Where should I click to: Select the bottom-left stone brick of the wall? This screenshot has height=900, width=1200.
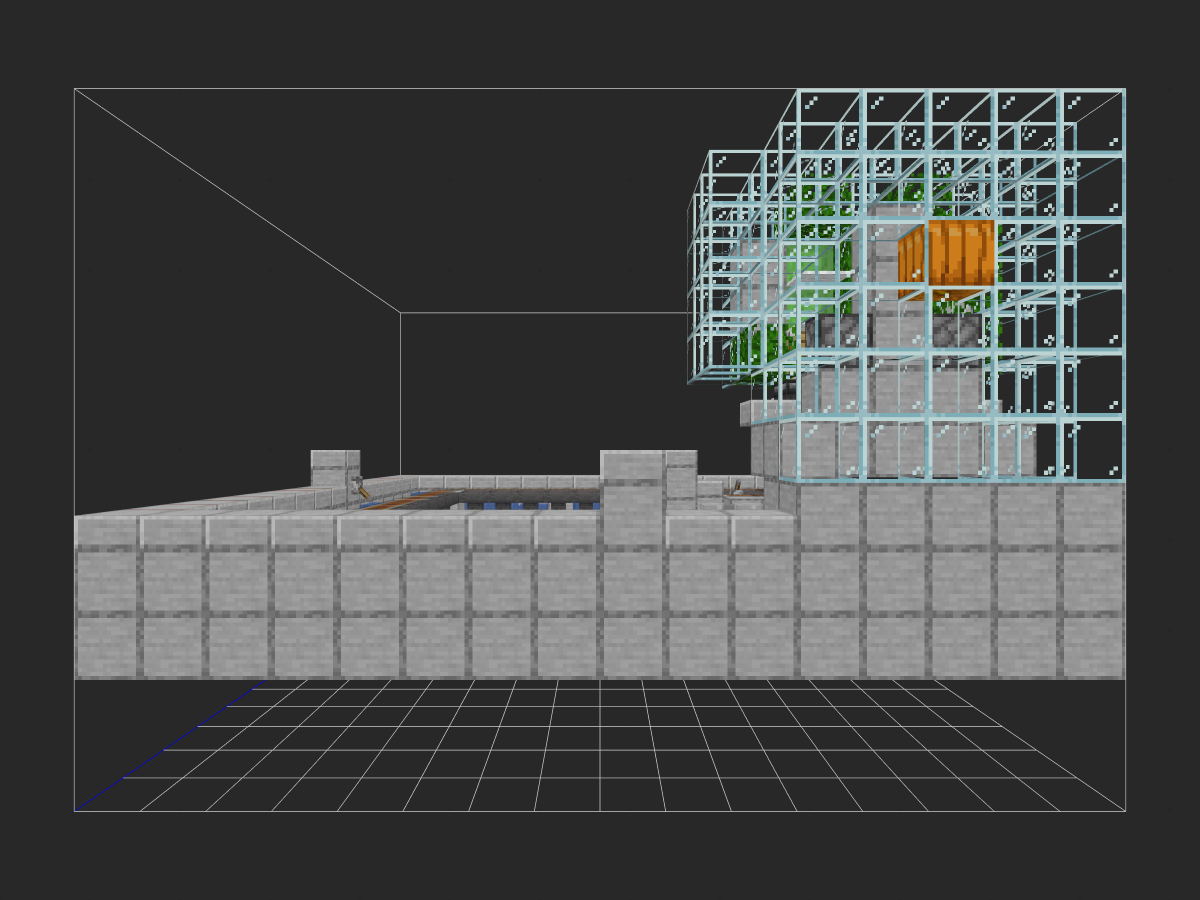107,647
